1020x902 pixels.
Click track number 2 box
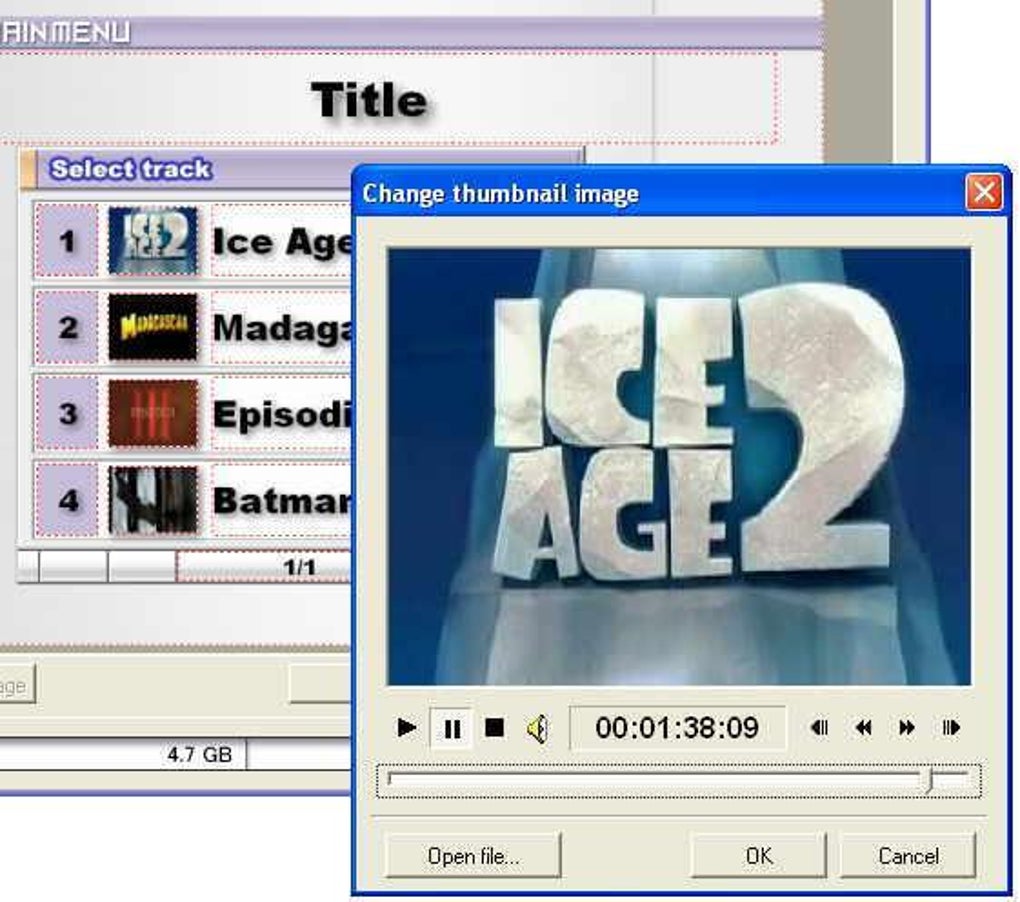(x=66, y=327)
